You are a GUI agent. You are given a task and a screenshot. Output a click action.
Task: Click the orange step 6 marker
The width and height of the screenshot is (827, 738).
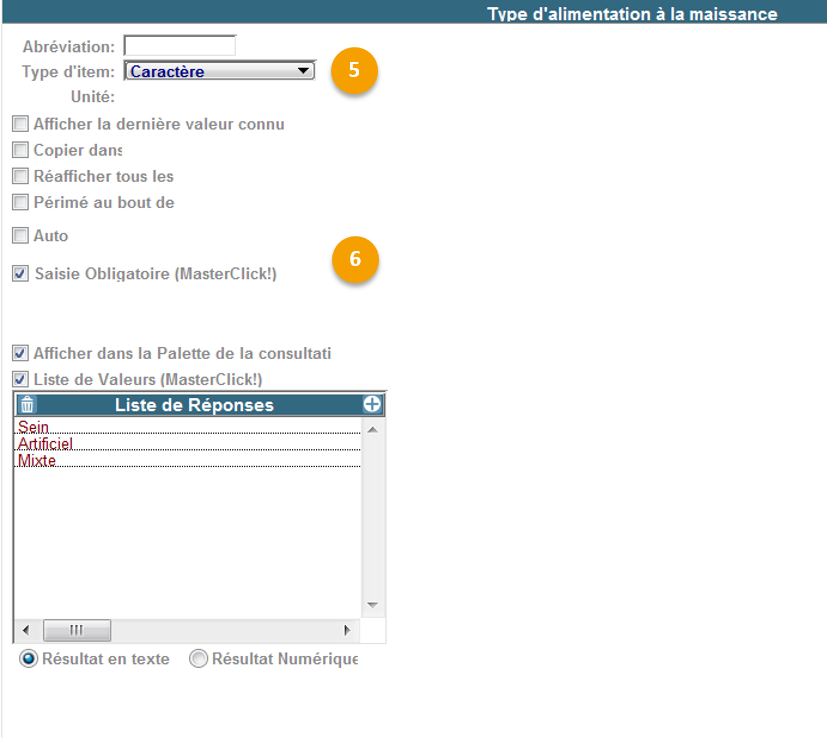[355, 259]
